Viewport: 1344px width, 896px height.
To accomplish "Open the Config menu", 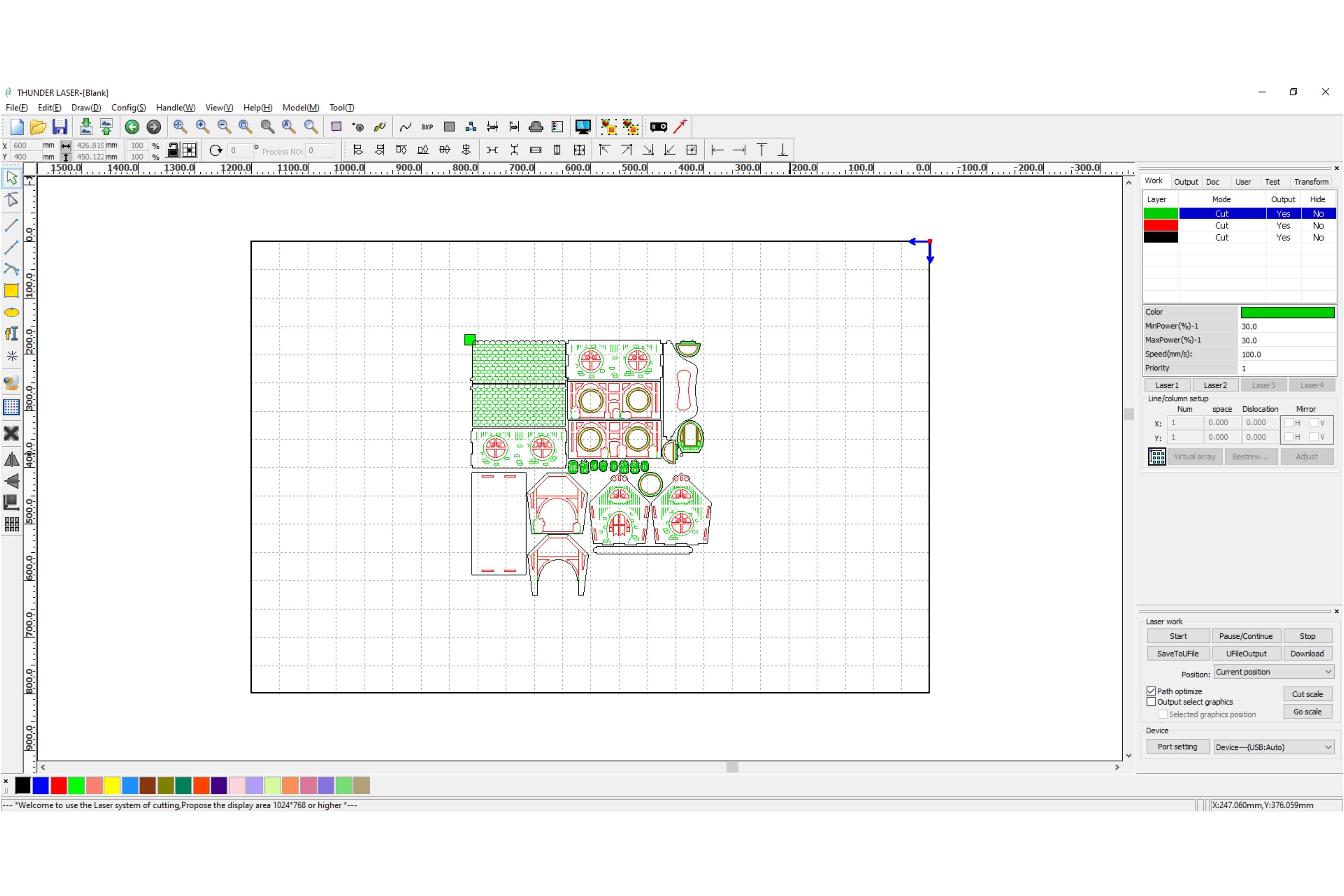I will point(129,108).
